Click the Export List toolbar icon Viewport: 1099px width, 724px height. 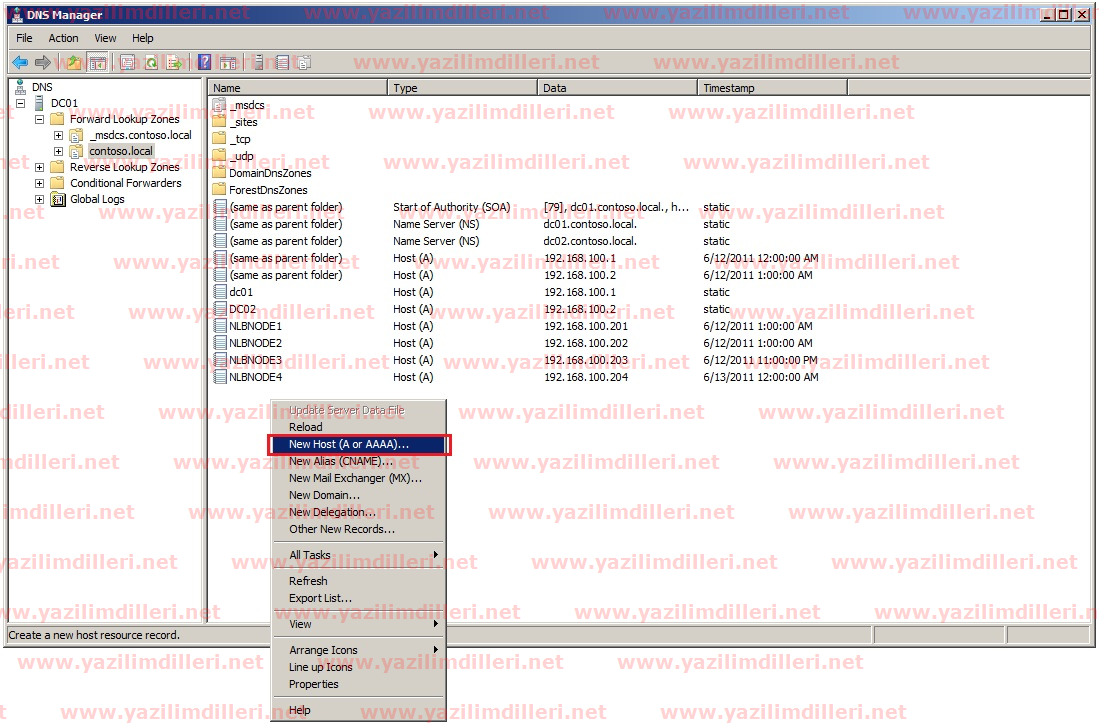[174, 62]
